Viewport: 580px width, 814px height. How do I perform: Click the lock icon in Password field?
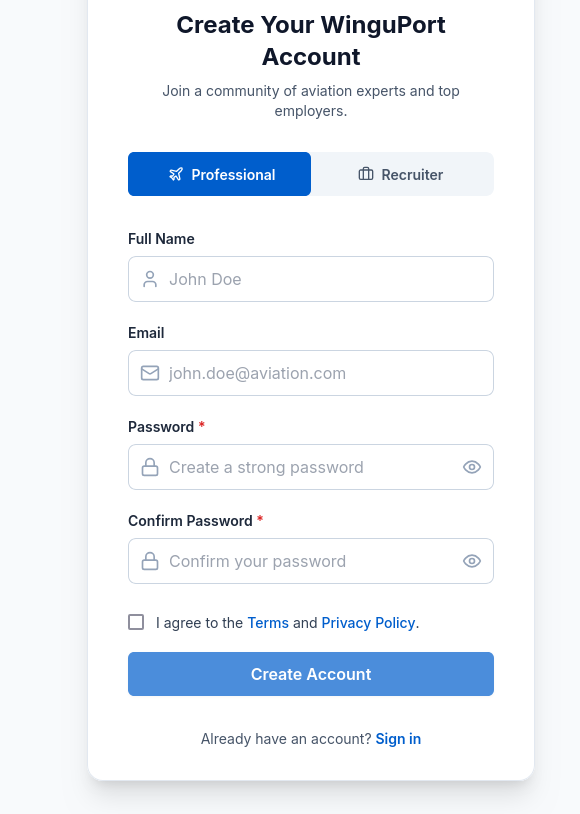tap(149, 467)
